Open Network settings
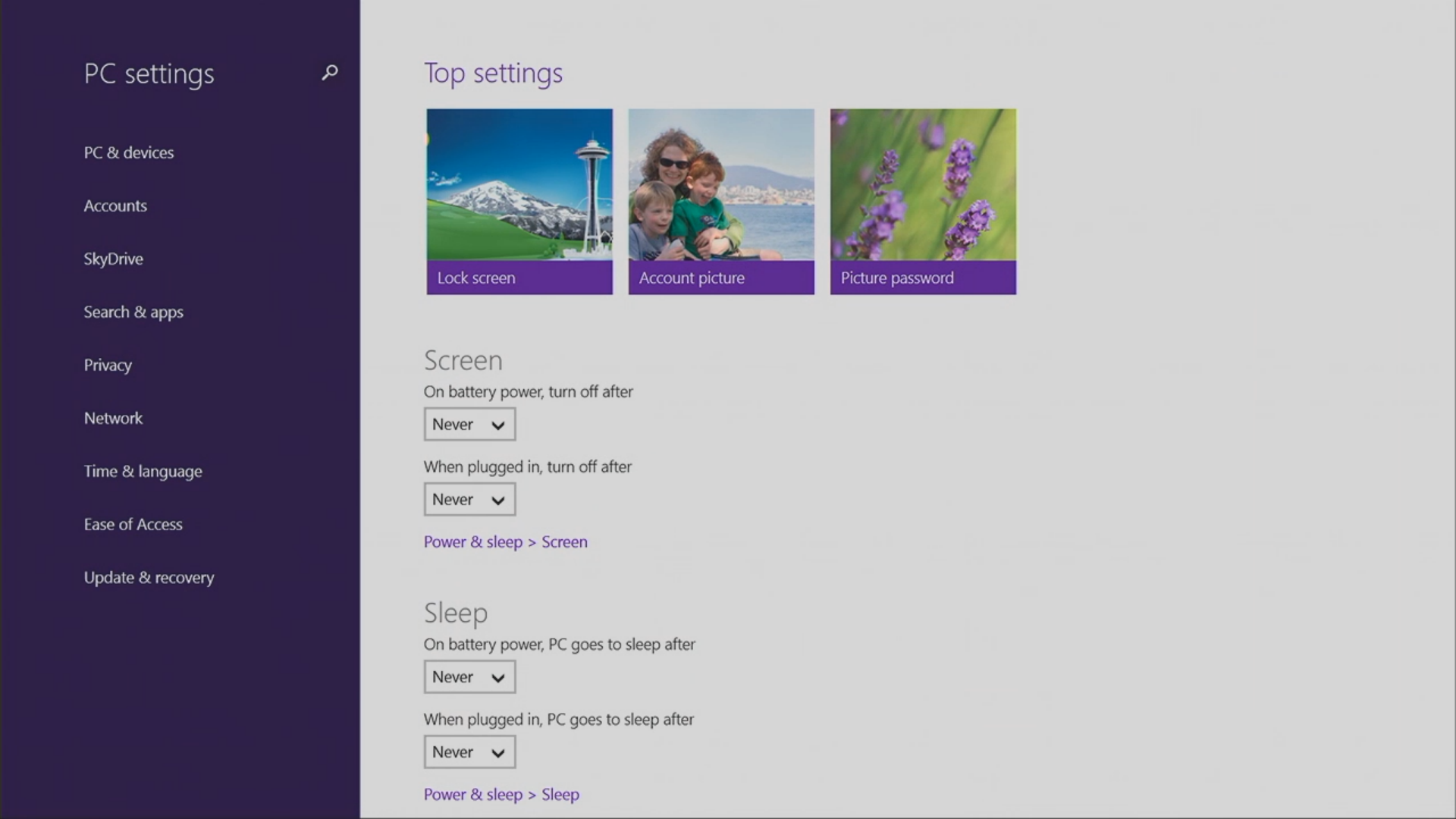Viewport: 1456px width, 819px height. pyautogui.click(x=113, y=418)
